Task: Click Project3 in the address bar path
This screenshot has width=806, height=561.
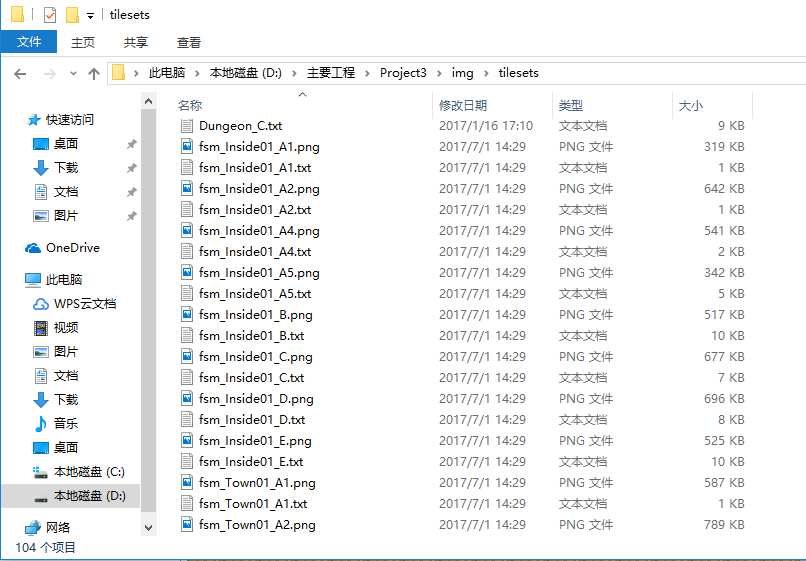Action: tap(403, 73)
